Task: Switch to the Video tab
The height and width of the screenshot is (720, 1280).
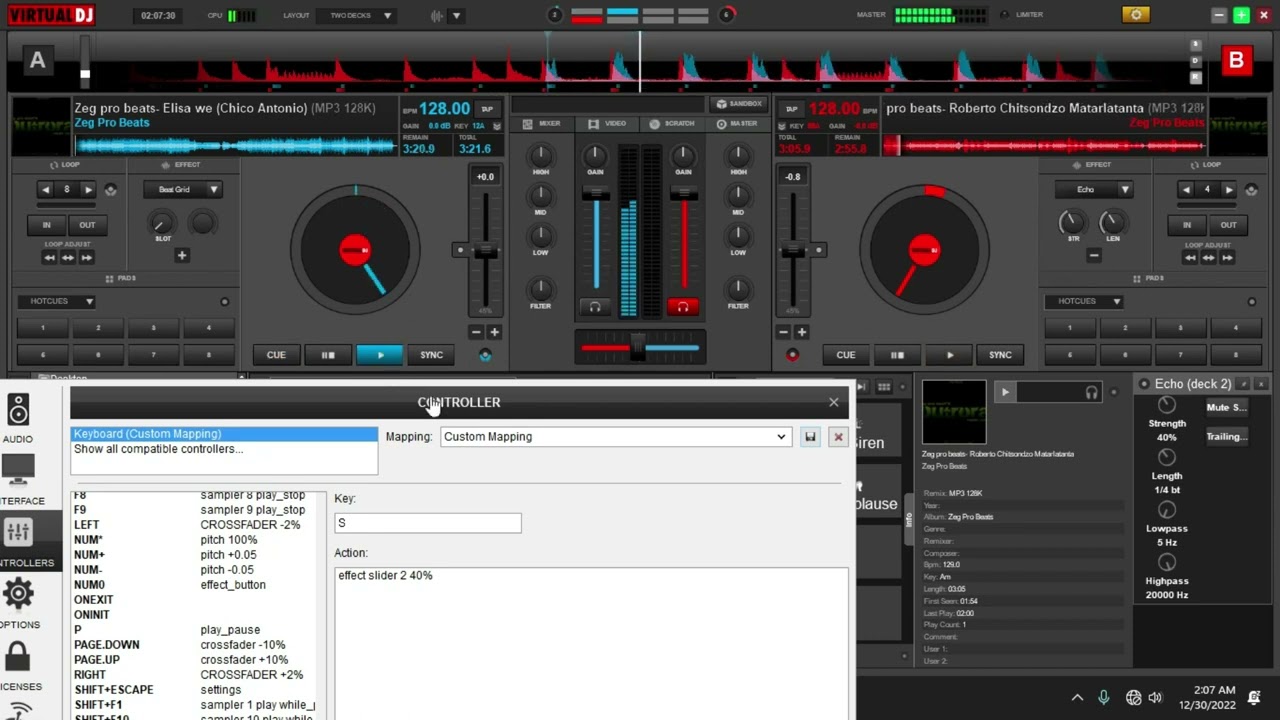Action: pos(607,124)
